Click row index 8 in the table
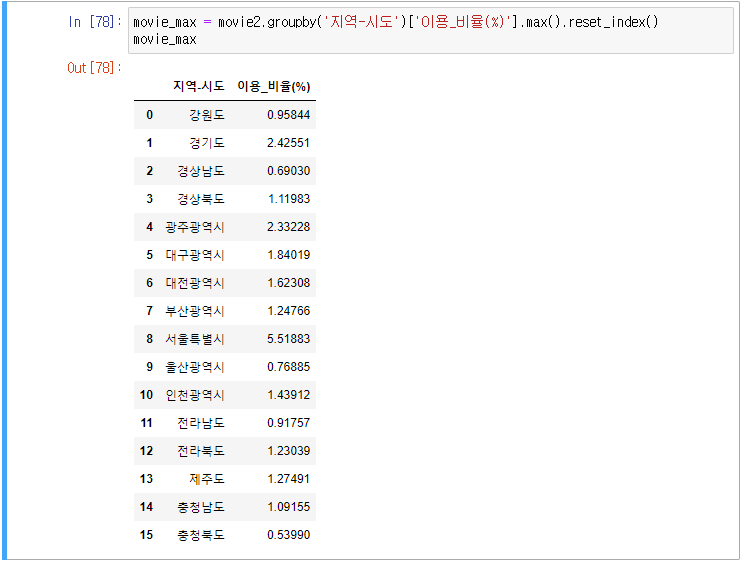 149,339
